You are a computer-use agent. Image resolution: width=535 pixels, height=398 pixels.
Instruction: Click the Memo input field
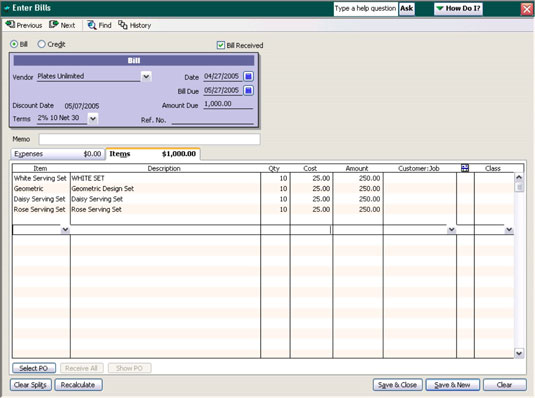(149, 139)
